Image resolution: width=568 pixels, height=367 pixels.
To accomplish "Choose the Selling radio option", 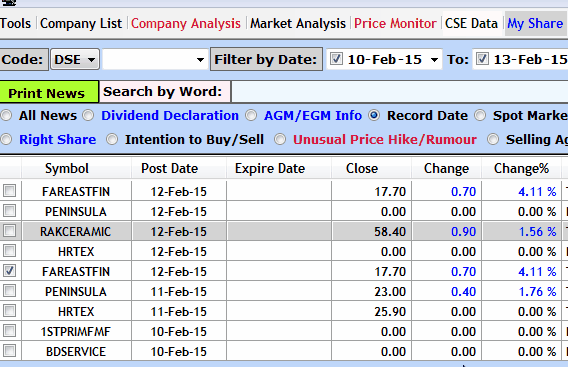I will pos(493,139).
